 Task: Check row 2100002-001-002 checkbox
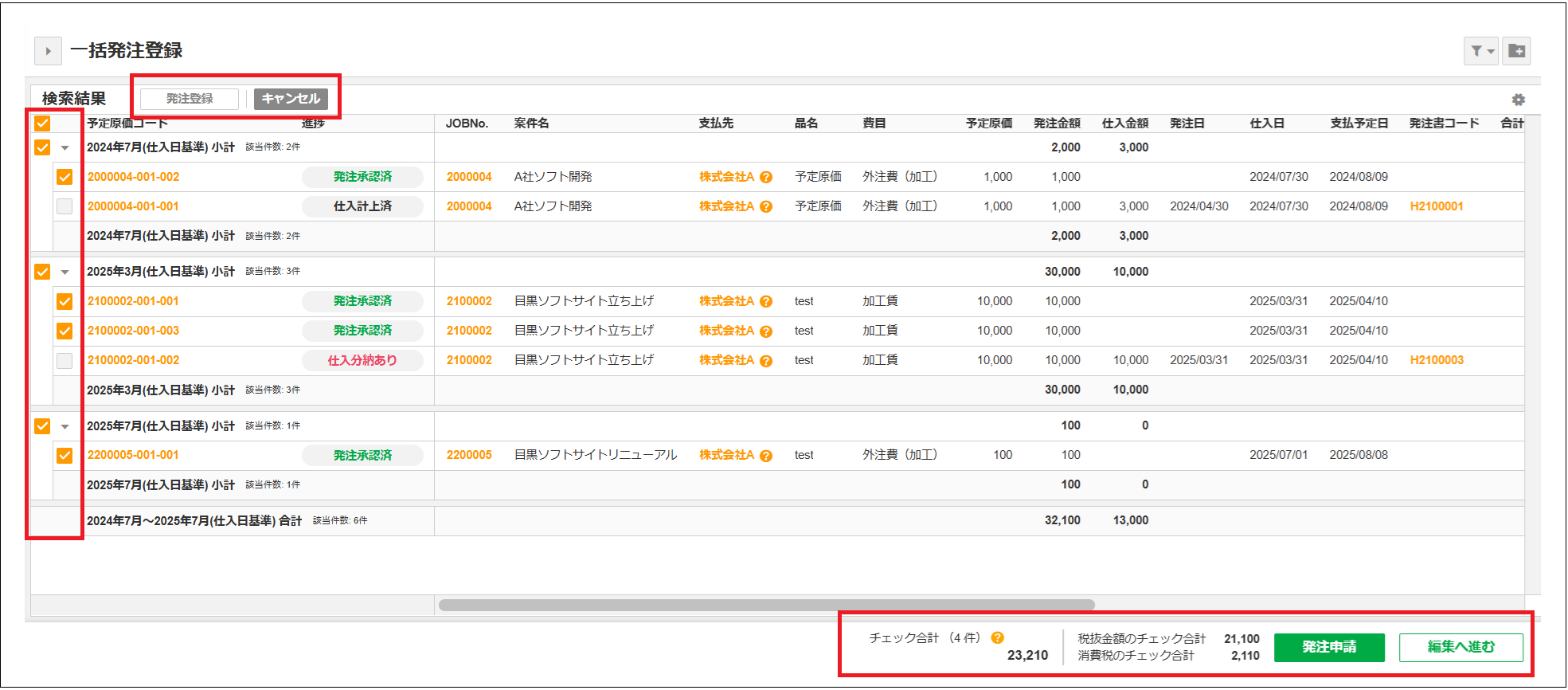click(65, 360)
